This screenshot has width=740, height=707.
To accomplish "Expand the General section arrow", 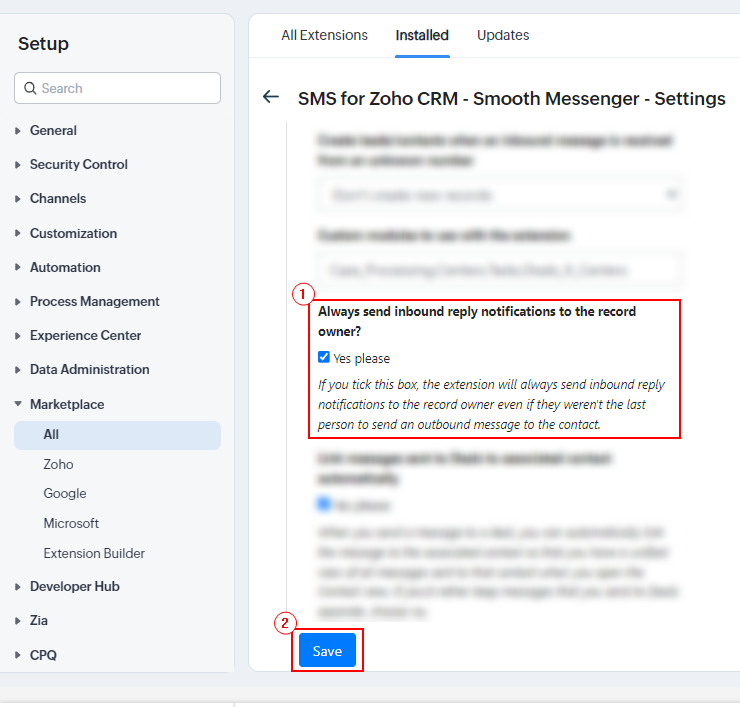I will 17,131.
